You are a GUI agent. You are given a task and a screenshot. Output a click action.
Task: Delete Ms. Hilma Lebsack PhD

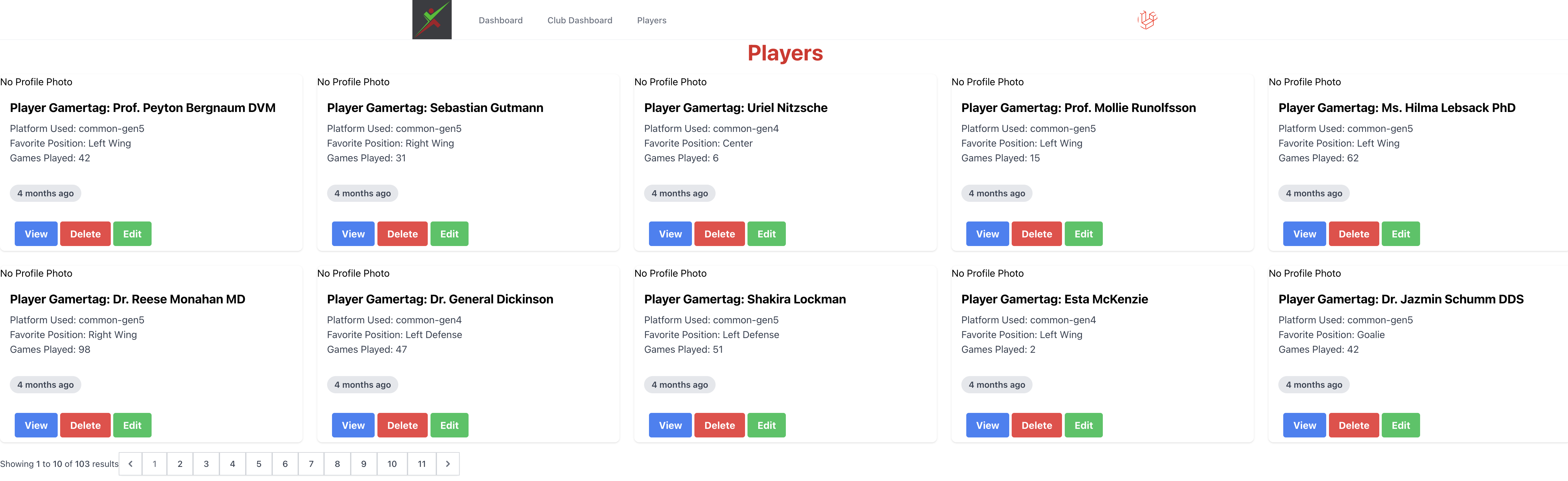click(x=1354, y=234)
